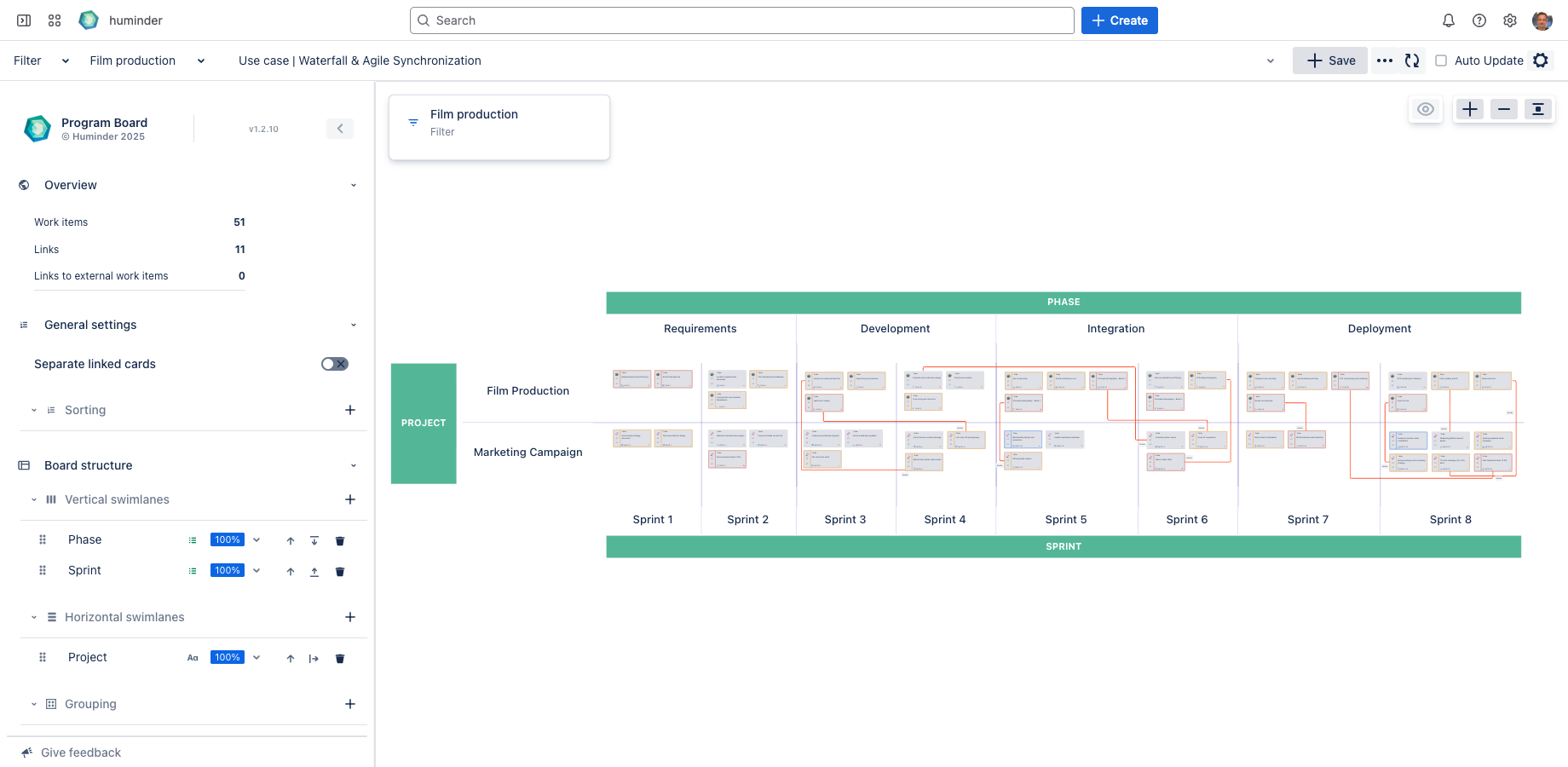
Task: Click the Aa rename icon on the Project row
Action: click(193, 657)
